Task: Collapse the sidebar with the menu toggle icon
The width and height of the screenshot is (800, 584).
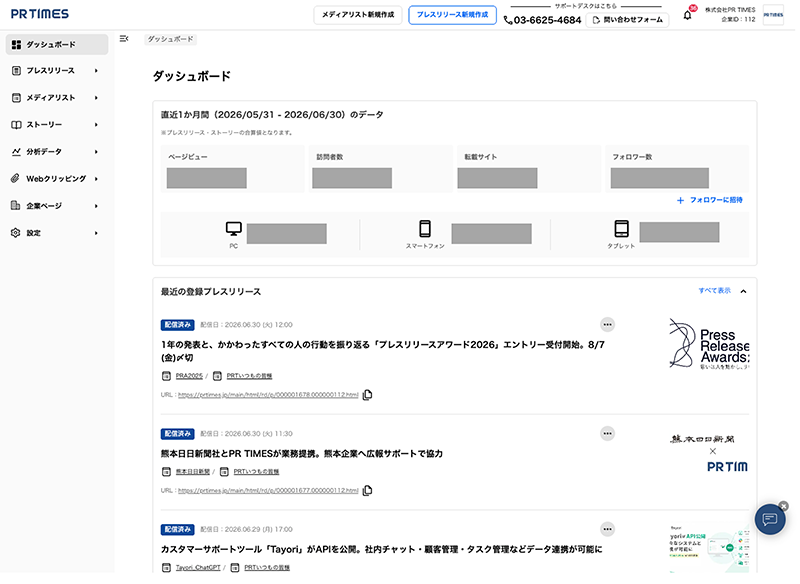Action: pos(123,39)
